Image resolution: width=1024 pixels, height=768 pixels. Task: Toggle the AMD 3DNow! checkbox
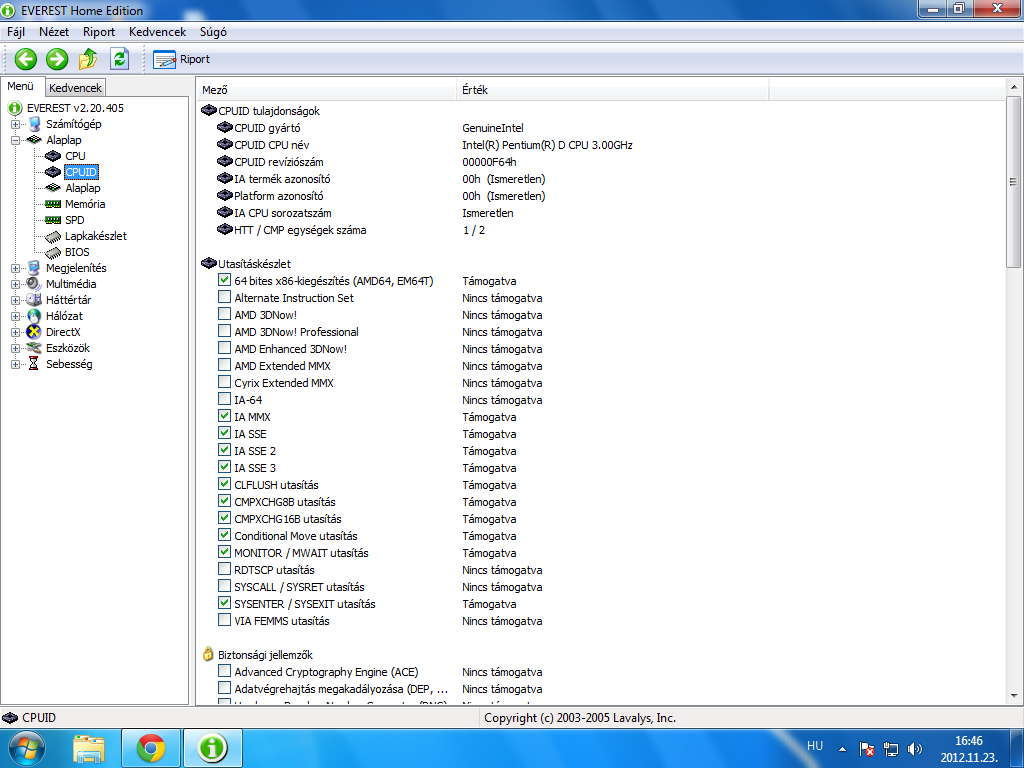point(224,314)
